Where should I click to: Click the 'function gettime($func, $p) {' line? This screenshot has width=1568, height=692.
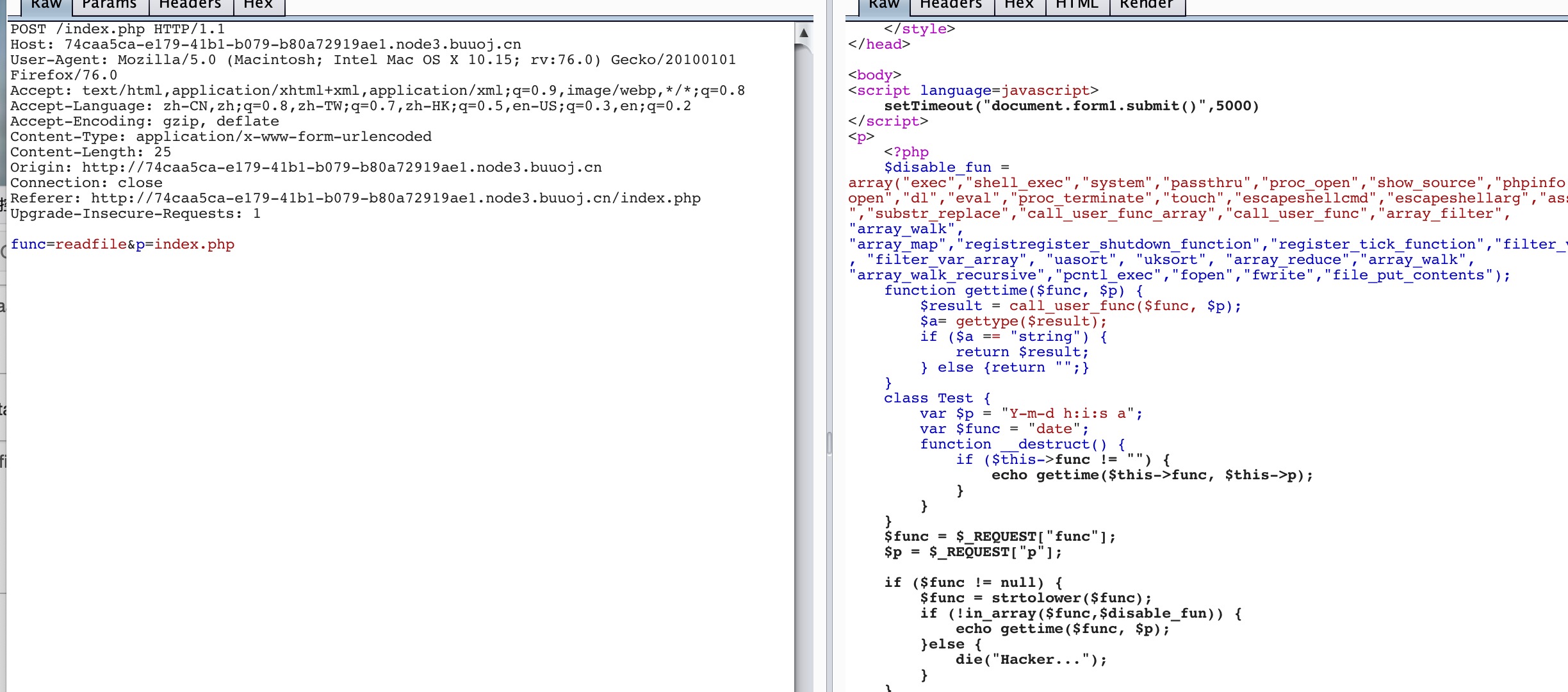(x=1014, y=291)
